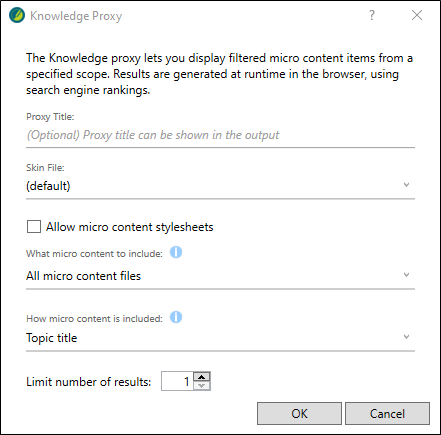This screenshot has height=435, width=441.
Task: Click info icon beside How micro content is included
Action: click(176, 317)
